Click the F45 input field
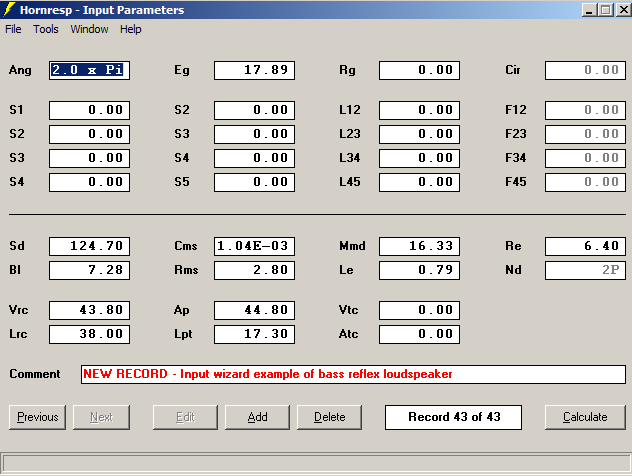 tap(585, 182)
